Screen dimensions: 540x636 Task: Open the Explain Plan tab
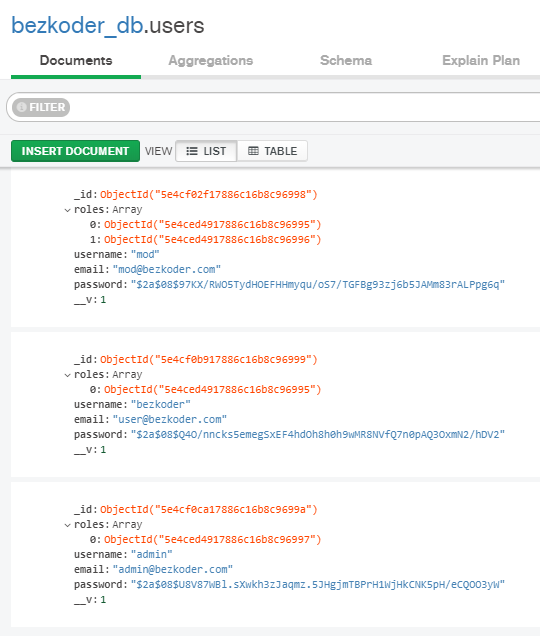(481, 60)
